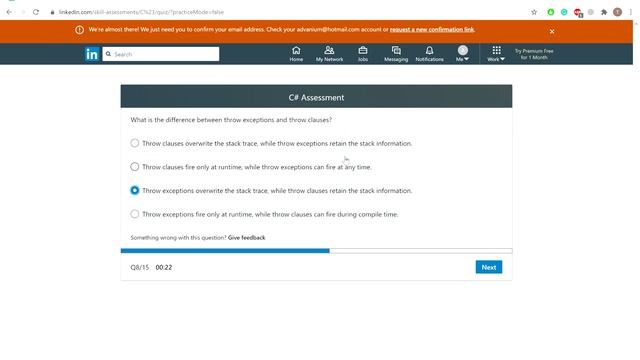
Task: Open the teal Grammarly-style extension icon
Action: click(x=564, y=12)
